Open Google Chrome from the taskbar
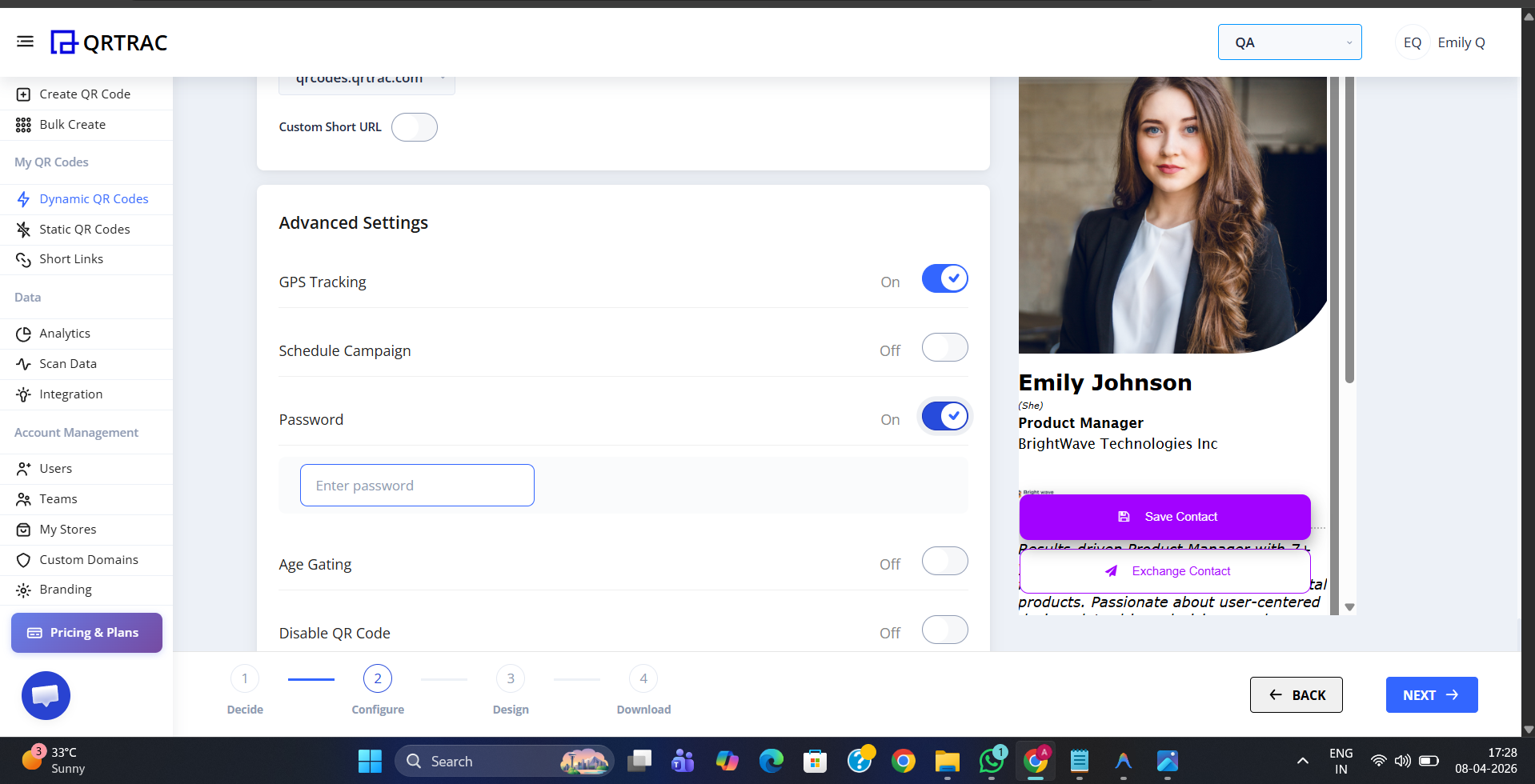 click(903, 761)
